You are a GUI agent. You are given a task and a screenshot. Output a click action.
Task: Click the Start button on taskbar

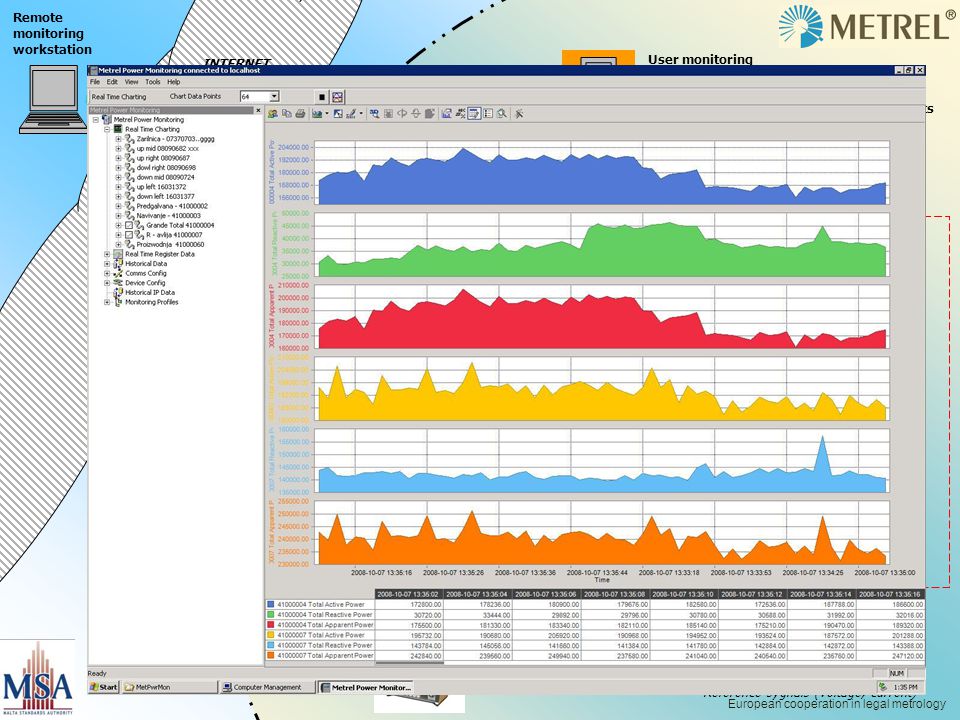tap(103, 687)
